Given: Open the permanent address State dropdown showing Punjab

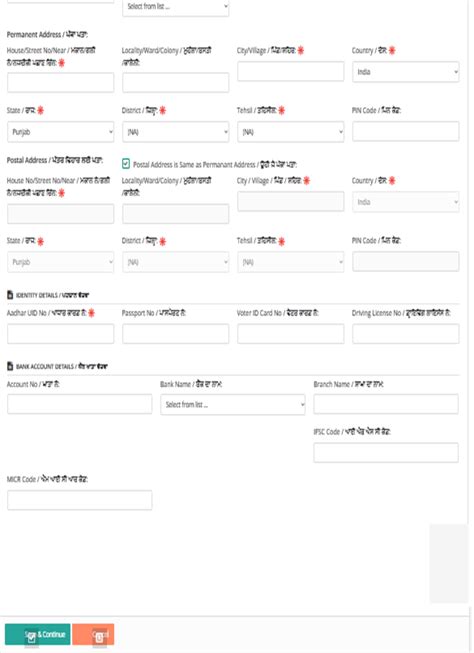Looking at the screenshot, I should point(60,132).
